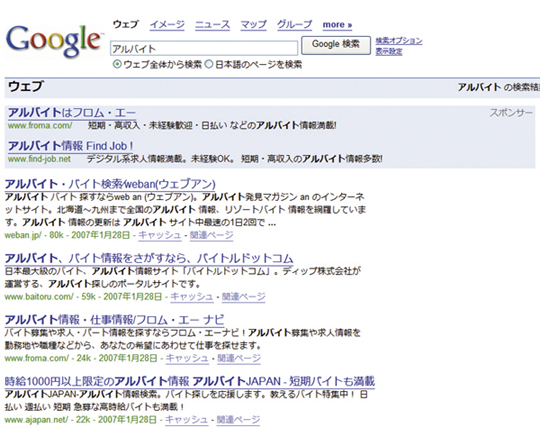
Task: Open the グループ tab
Action: (294, 25)
